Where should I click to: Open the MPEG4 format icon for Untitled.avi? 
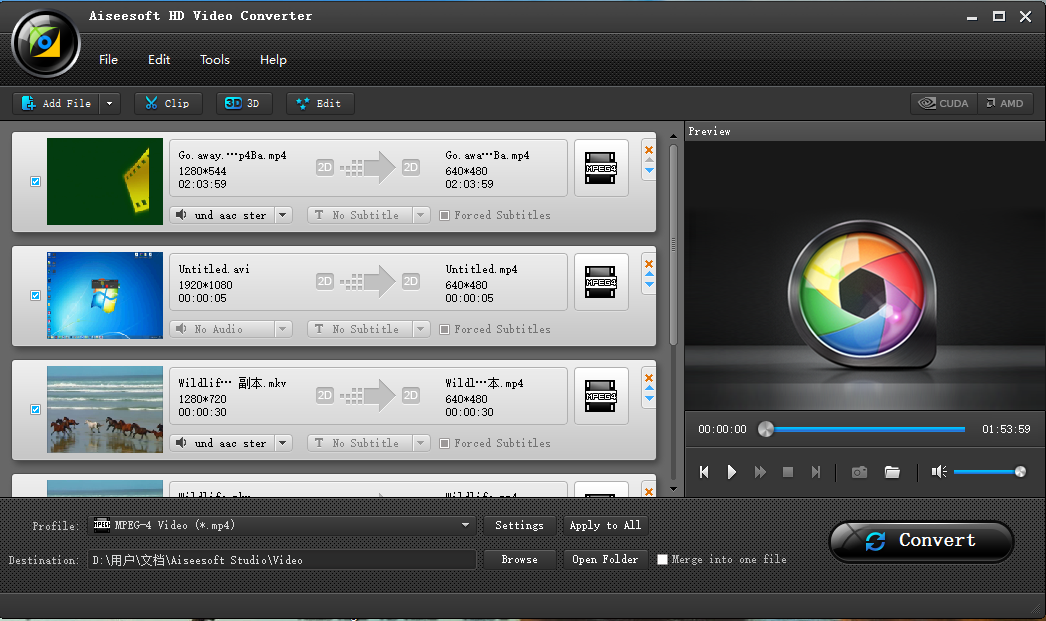point(600,282)
